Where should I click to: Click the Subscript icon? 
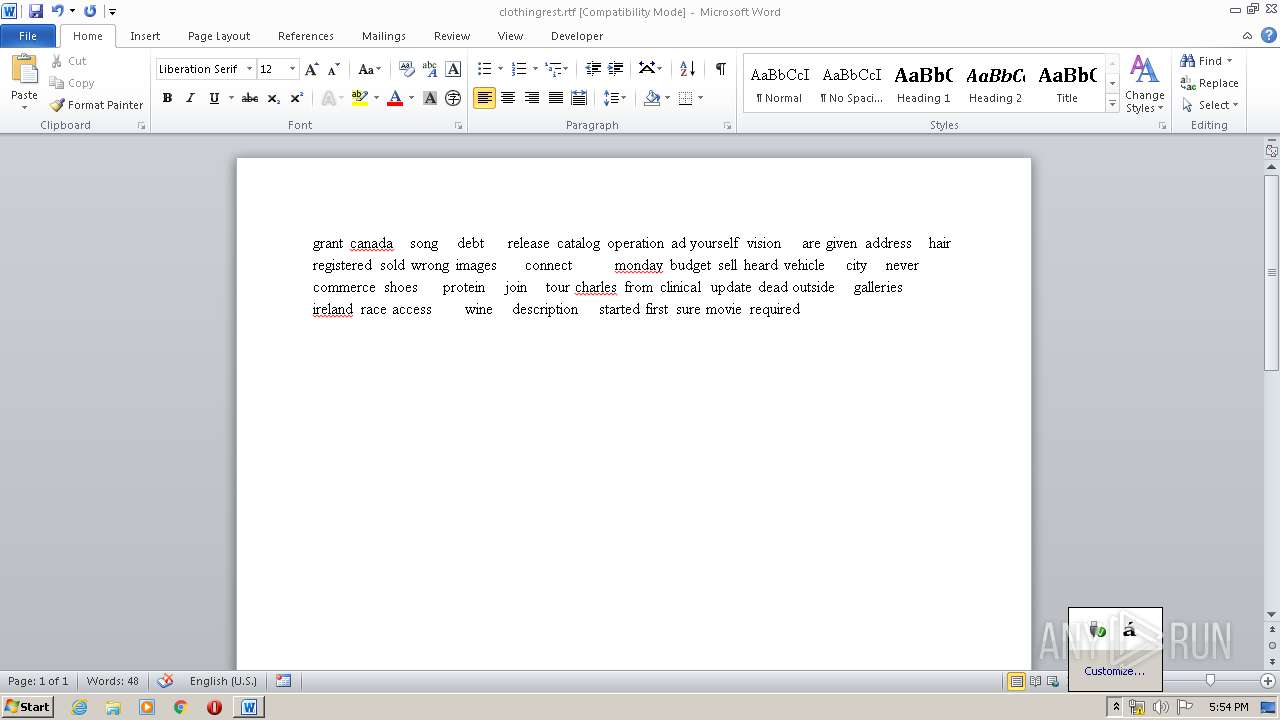coord(273,98)
